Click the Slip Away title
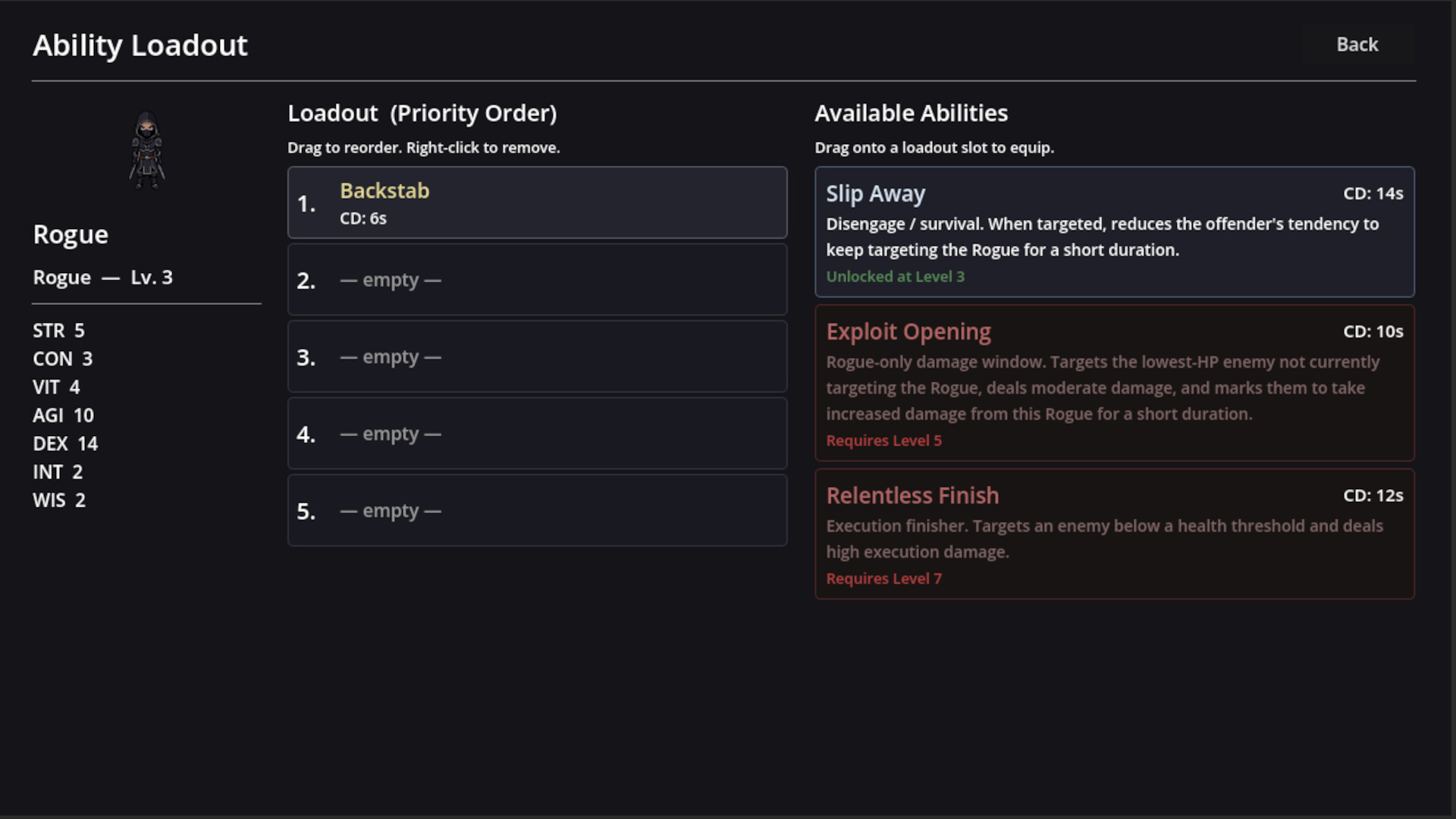This screenshot has height=819, width=1456. tap(875, 194)
